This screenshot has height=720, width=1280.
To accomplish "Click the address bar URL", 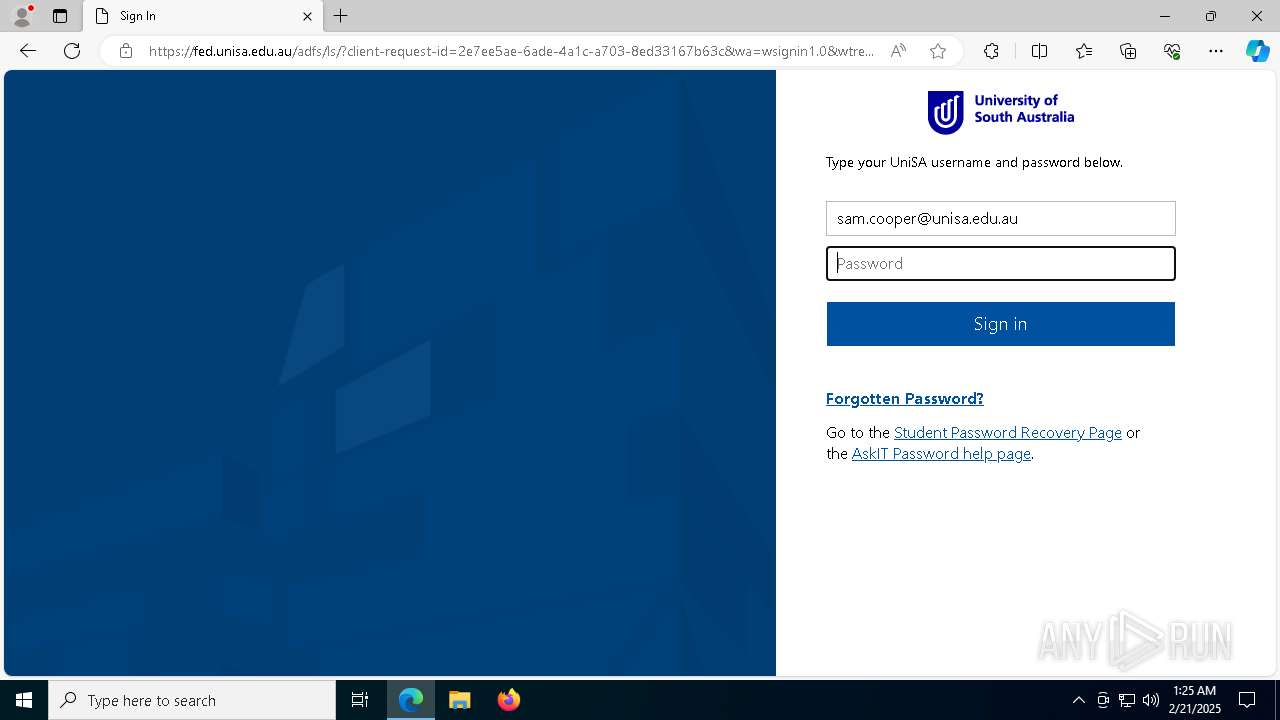I will [x=511, y=51].
